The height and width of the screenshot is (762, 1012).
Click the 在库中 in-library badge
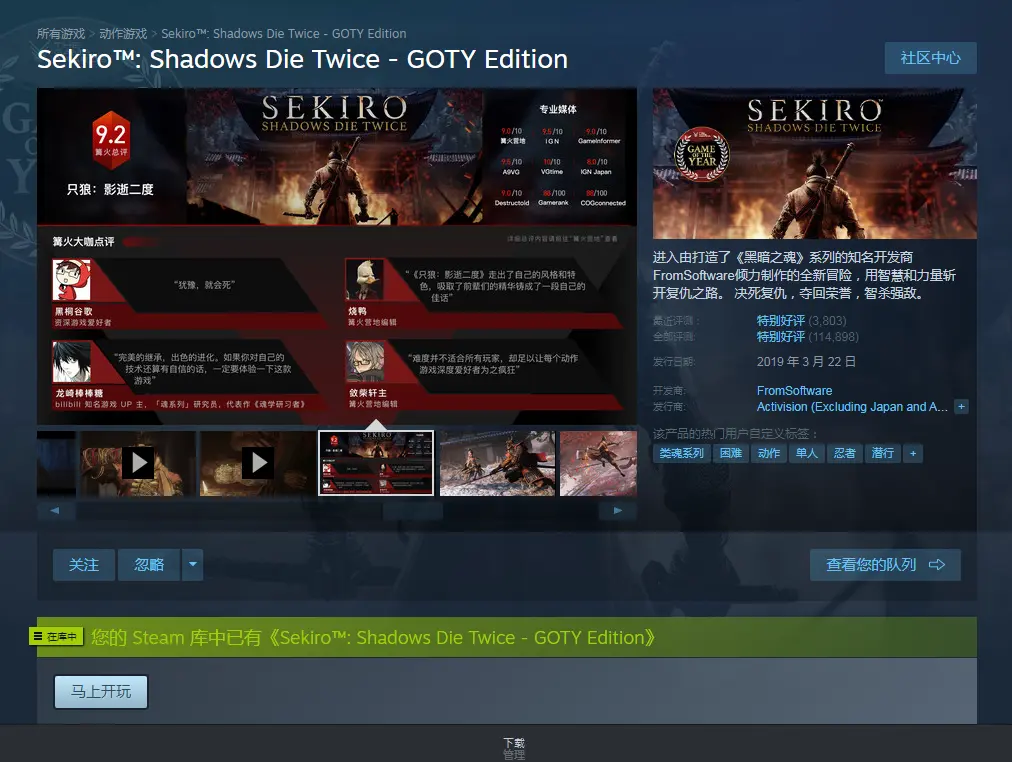point(56,637)
